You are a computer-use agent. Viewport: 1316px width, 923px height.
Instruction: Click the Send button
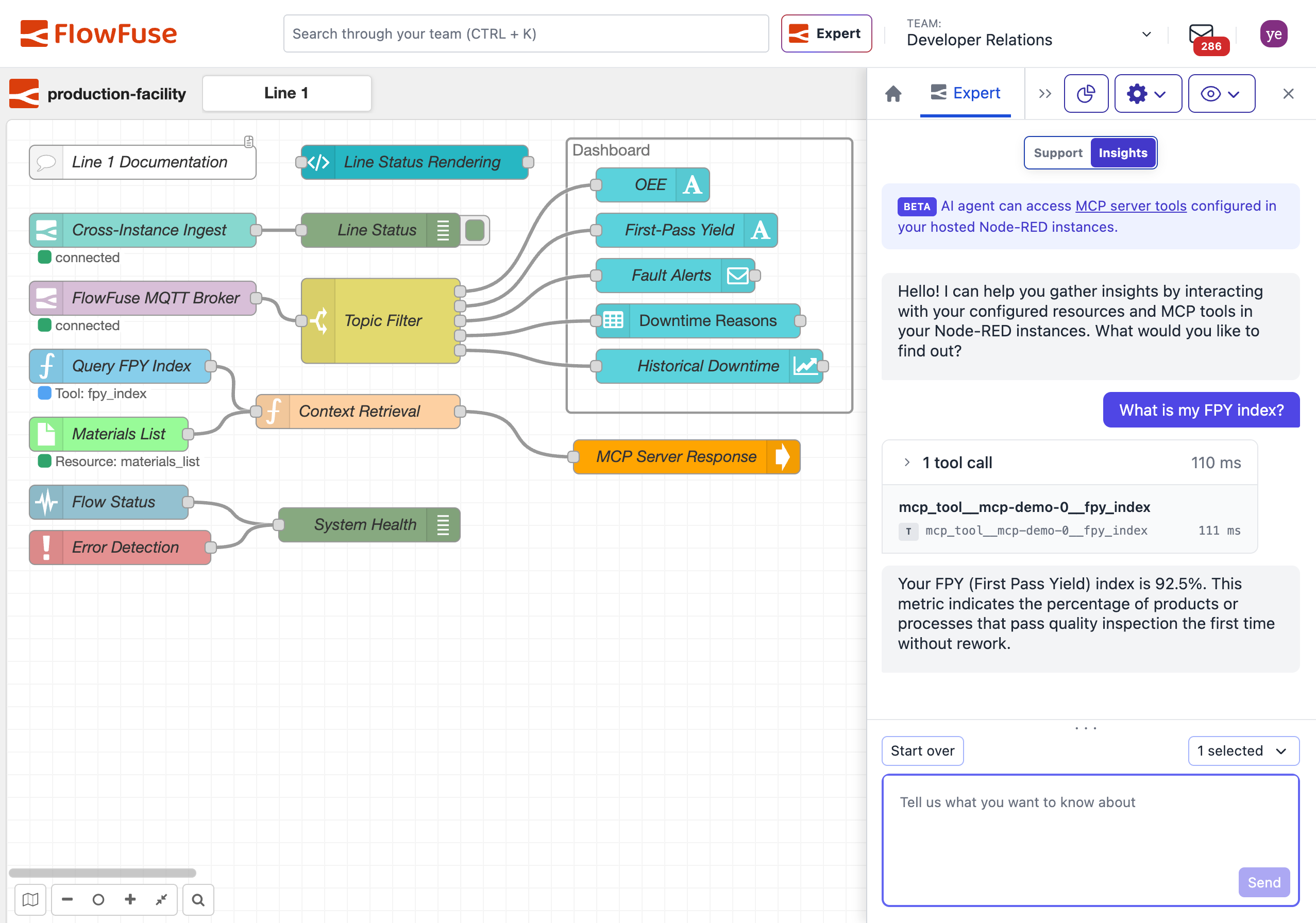pyautogui.click(x=1264, y=883)
